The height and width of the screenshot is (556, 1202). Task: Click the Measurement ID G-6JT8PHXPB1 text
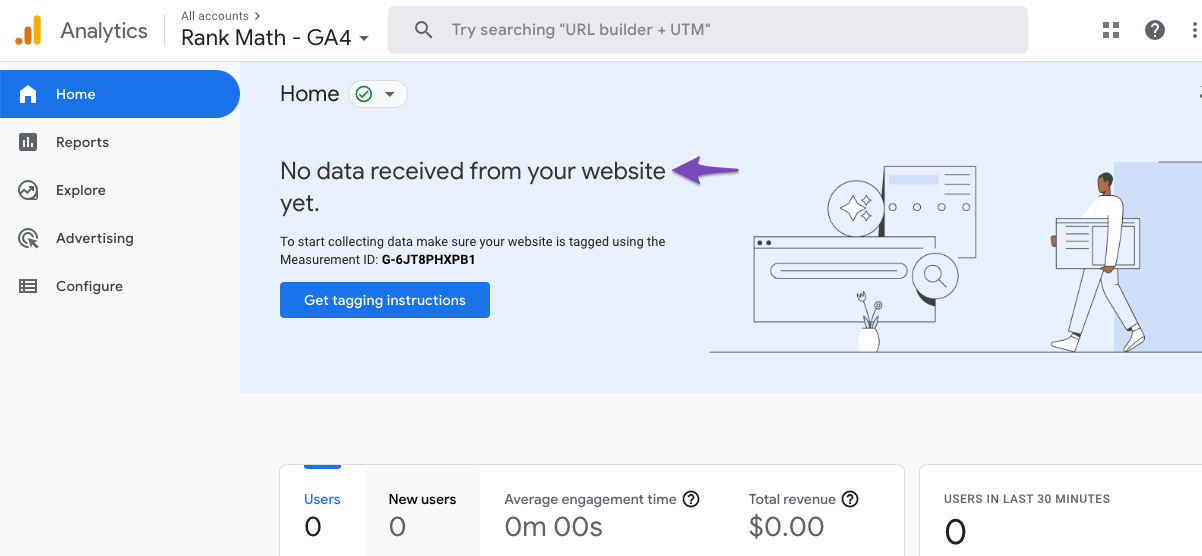428,260
